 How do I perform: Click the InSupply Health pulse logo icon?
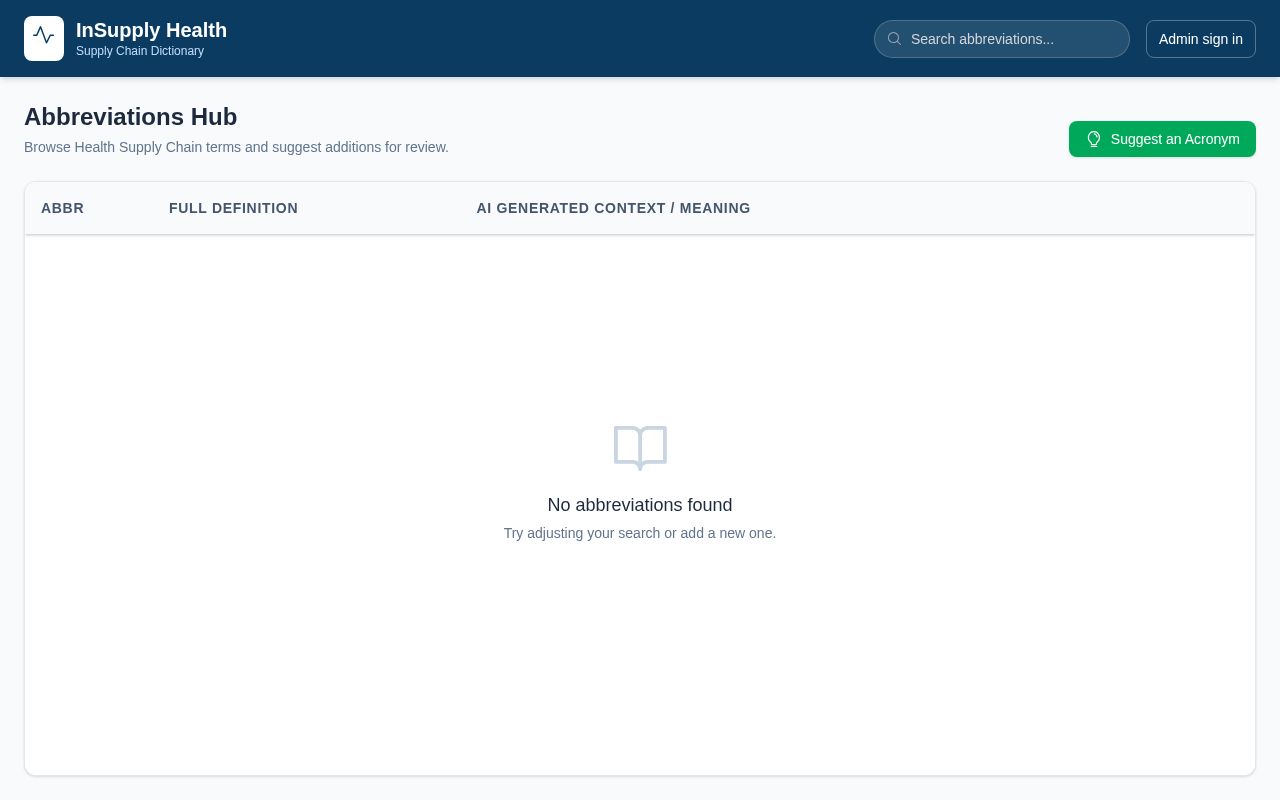(44, 38)
